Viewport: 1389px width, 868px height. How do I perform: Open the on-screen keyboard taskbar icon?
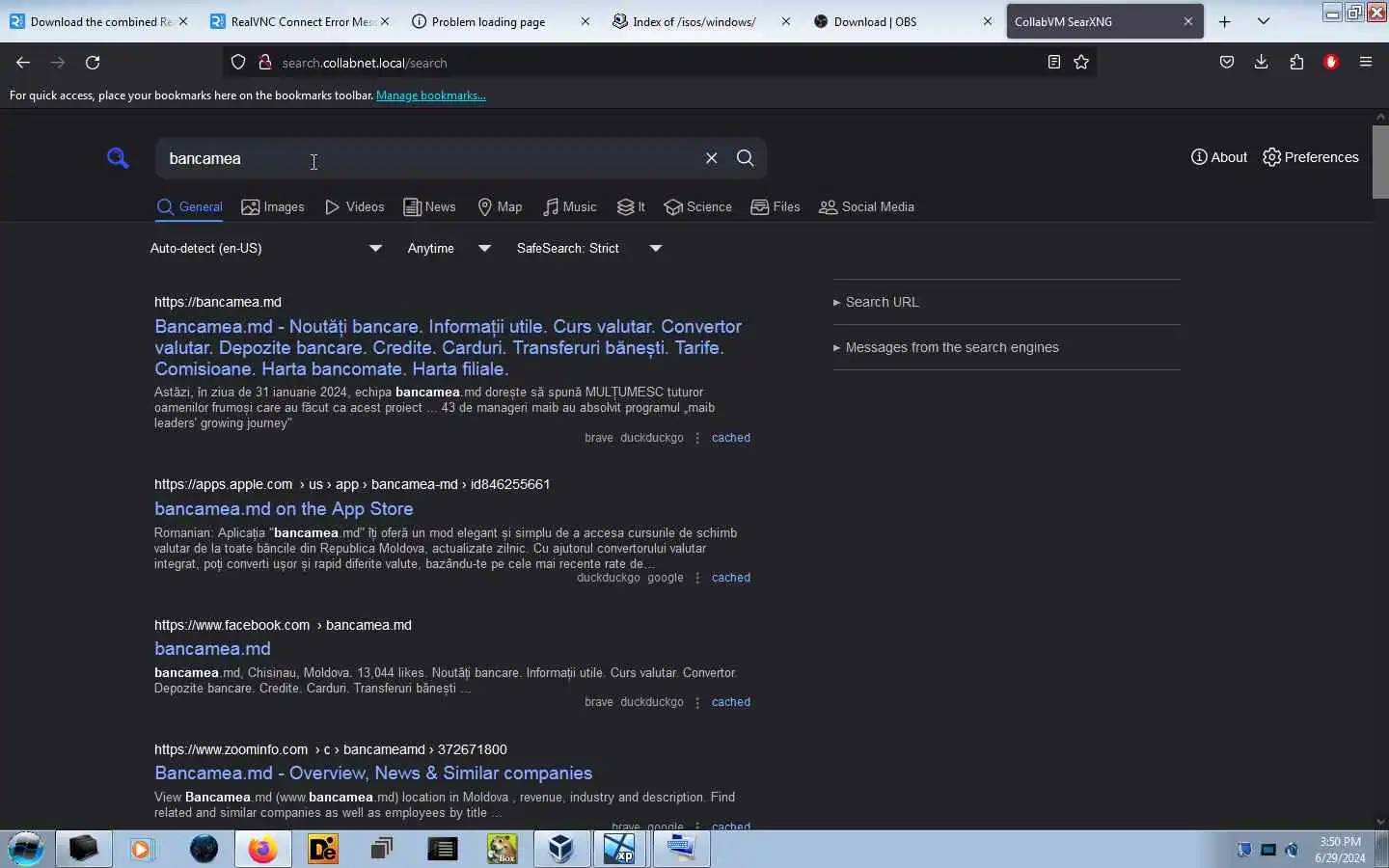(x=680, y=849)
